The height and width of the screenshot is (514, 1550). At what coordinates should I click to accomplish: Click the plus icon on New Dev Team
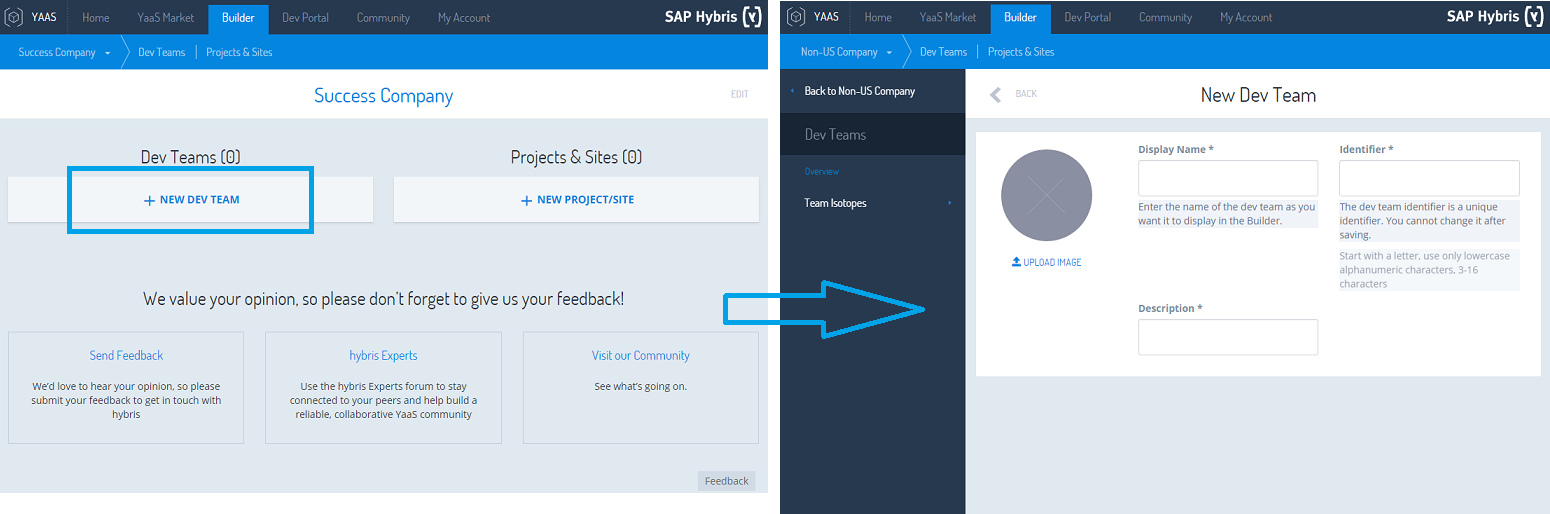tap(150, 200)
